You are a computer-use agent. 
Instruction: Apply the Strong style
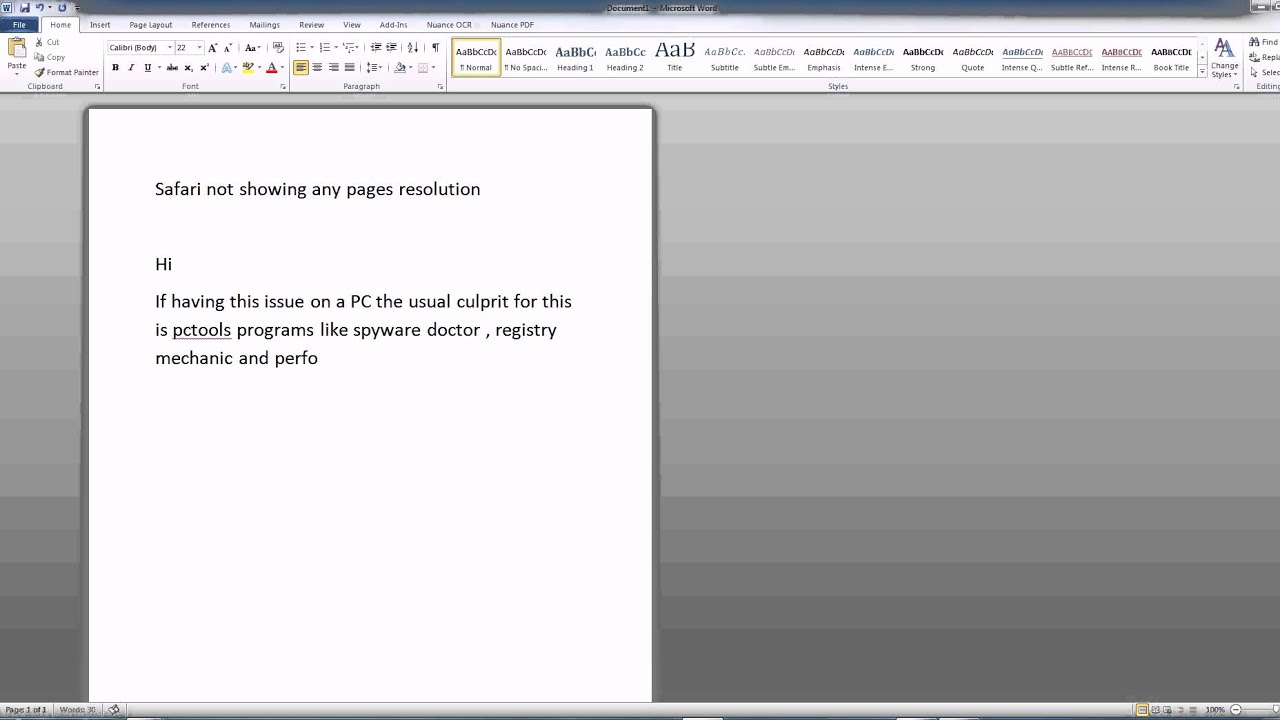coord(923,58)
